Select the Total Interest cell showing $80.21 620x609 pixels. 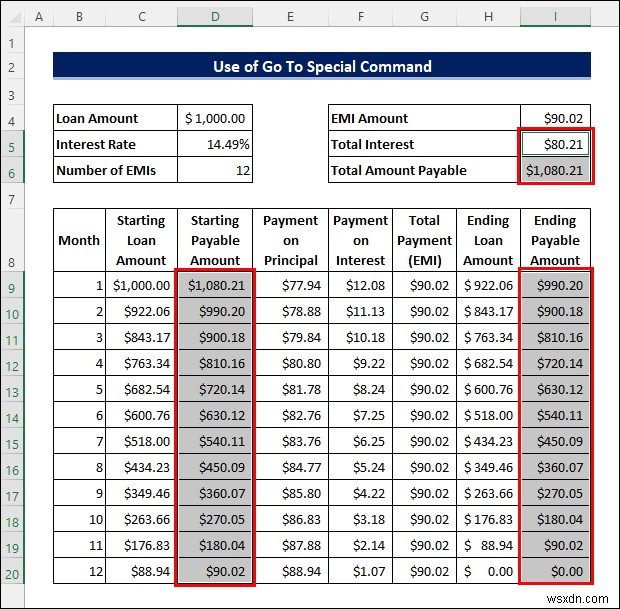555,144
